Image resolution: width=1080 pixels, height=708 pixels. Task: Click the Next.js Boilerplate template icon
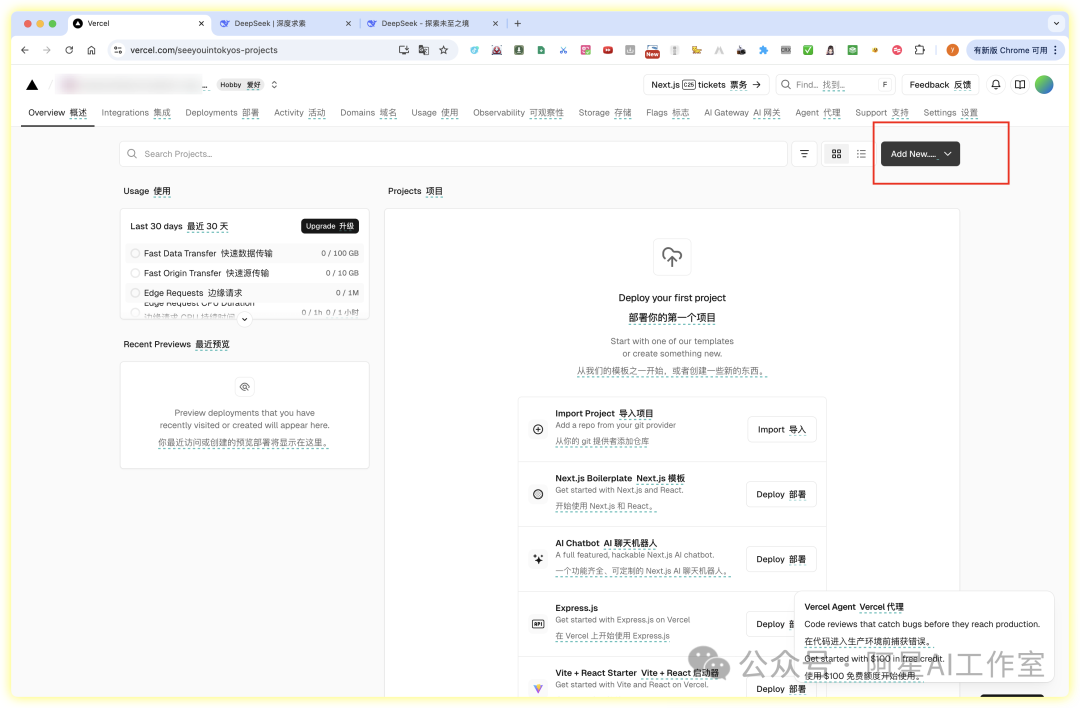coord(538,494)
